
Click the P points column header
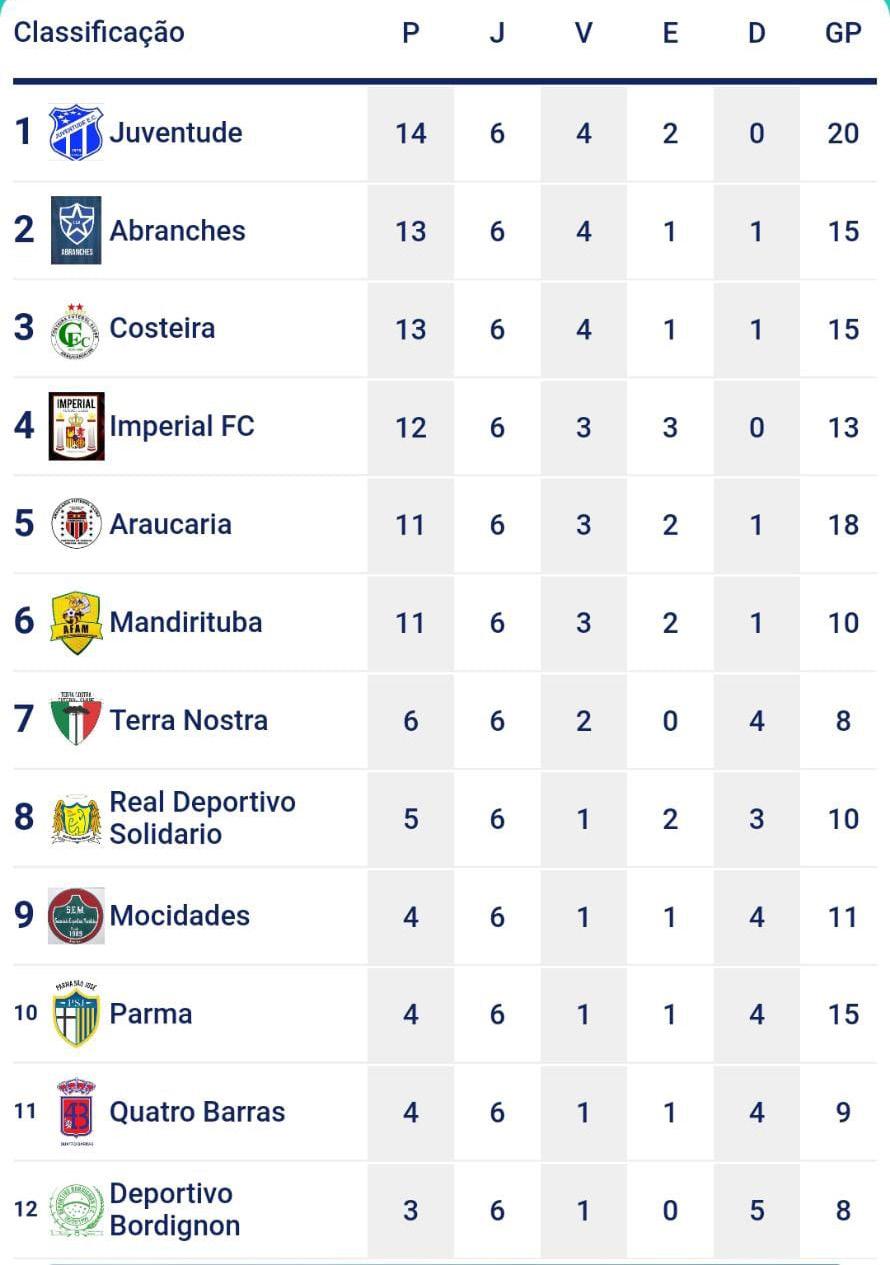[x=410, y=33]
